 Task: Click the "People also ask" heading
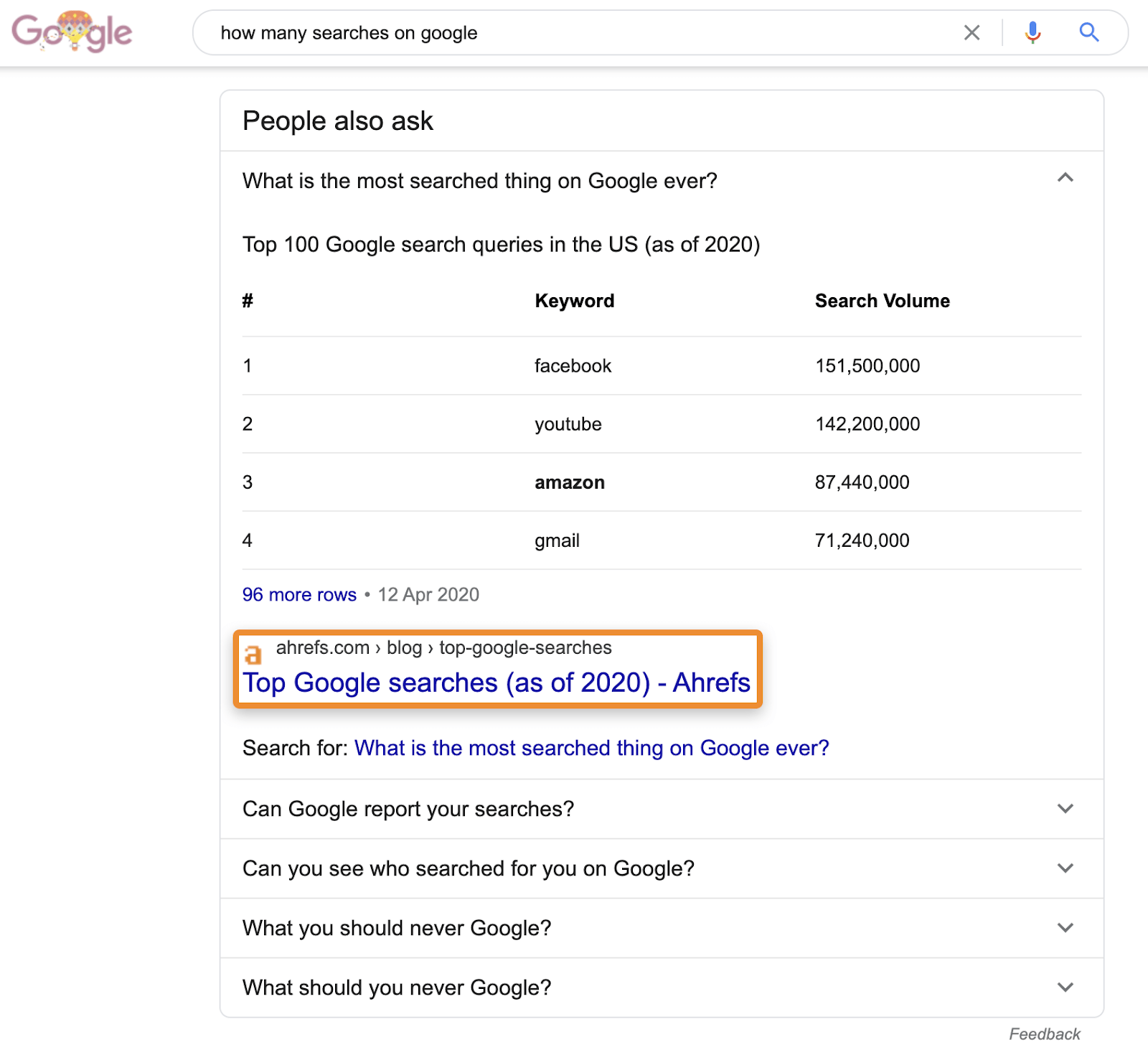[337, 121]
